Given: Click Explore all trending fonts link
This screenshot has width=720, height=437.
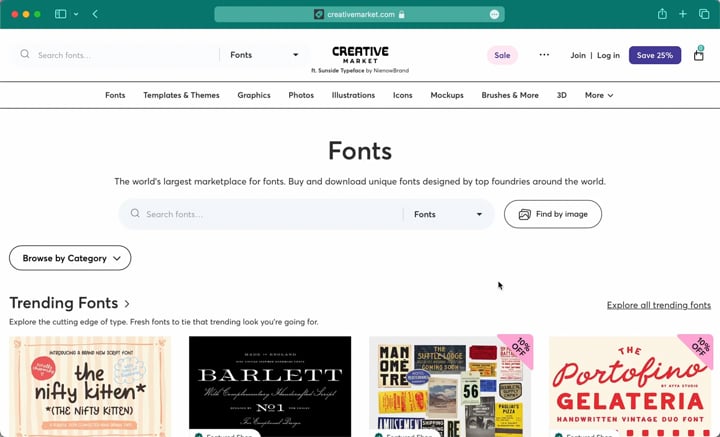Looking at the screenshot, I should tap(659, 305).
